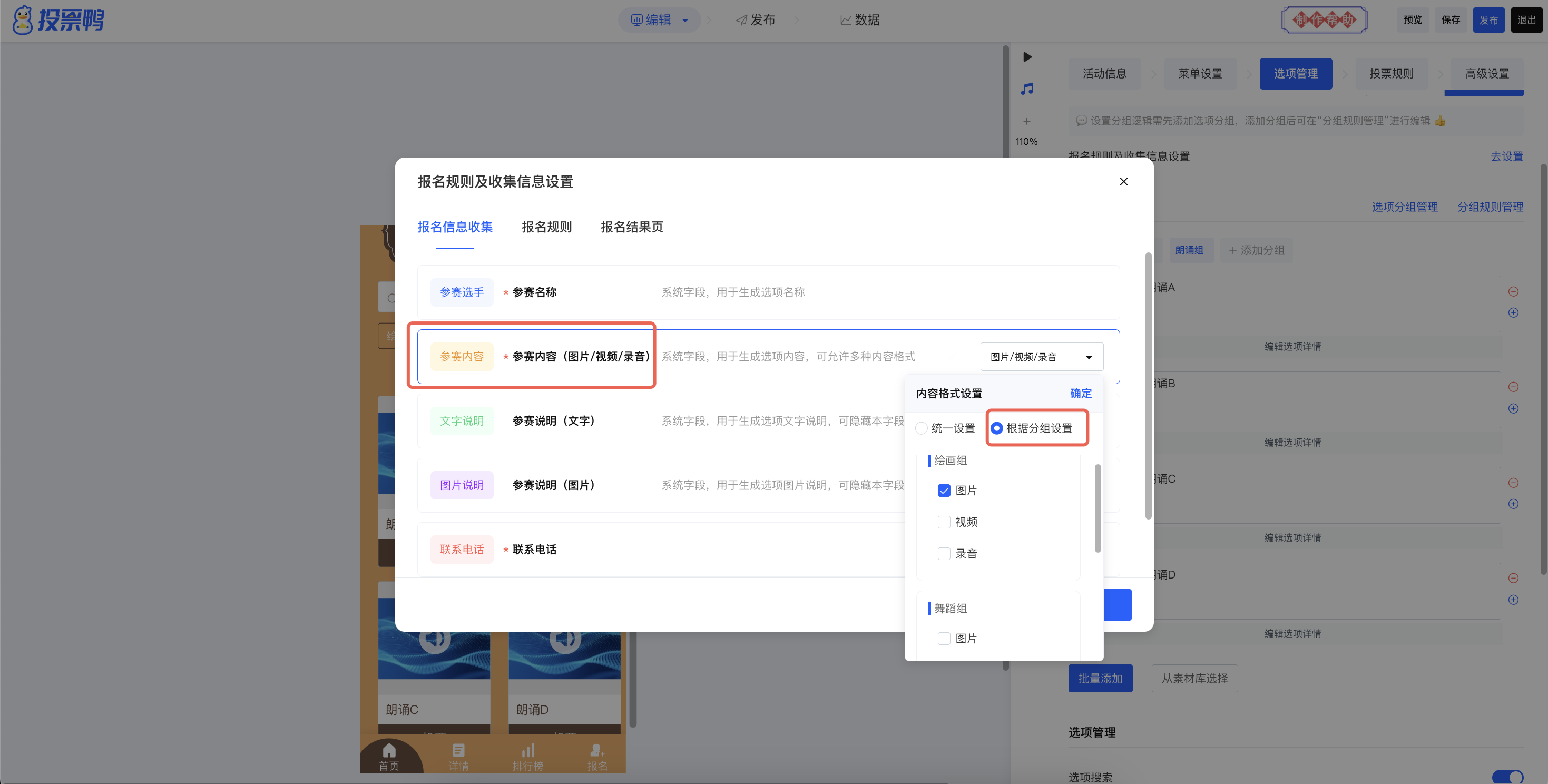Click the 联系电话 field tag

pos(462,550)
